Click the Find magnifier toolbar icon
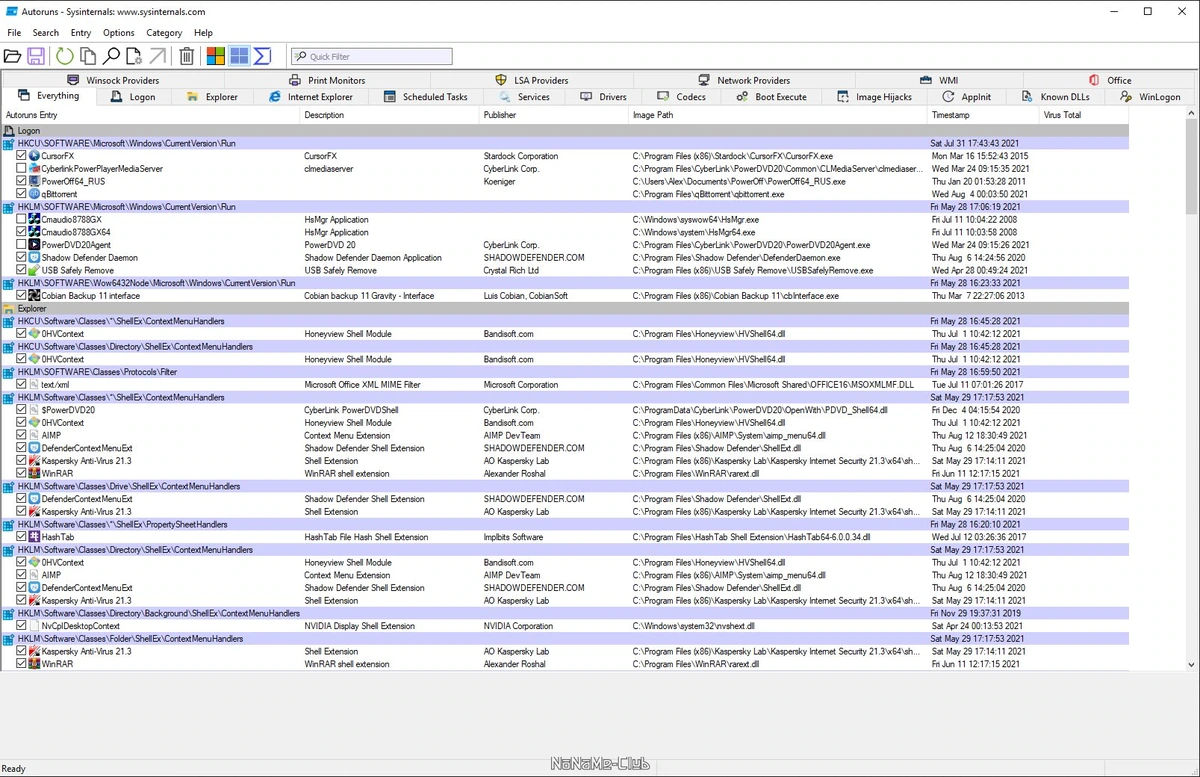1200x777 pixels. 112,57
